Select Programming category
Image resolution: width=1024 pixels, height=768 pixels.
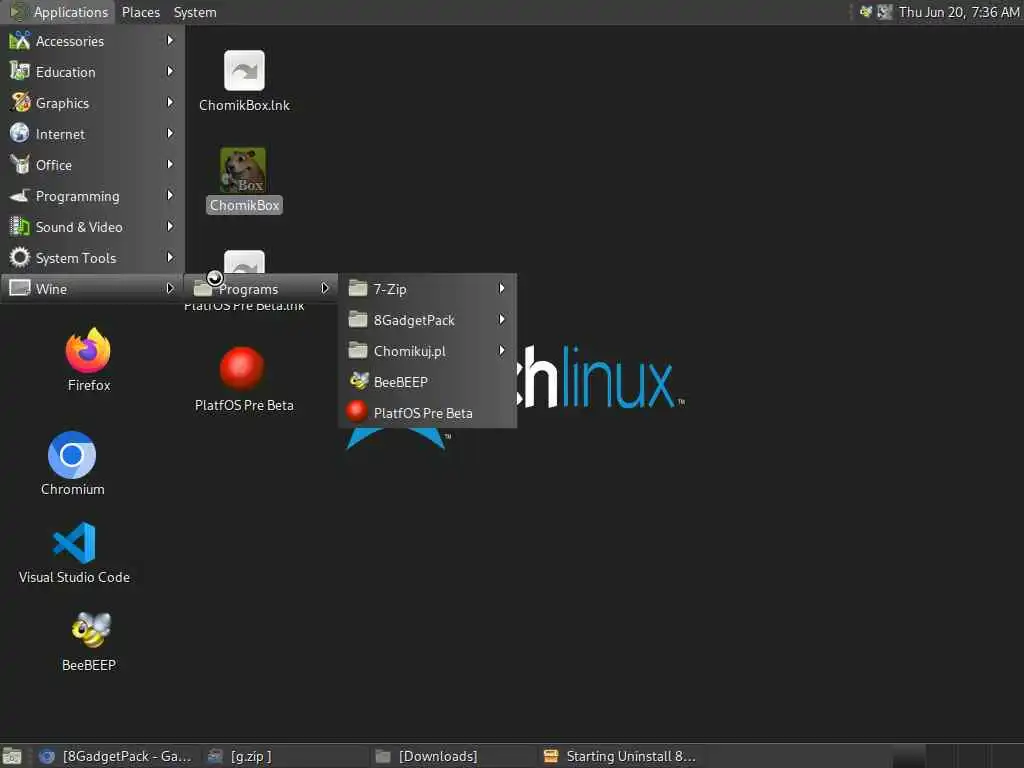[93, 196]
